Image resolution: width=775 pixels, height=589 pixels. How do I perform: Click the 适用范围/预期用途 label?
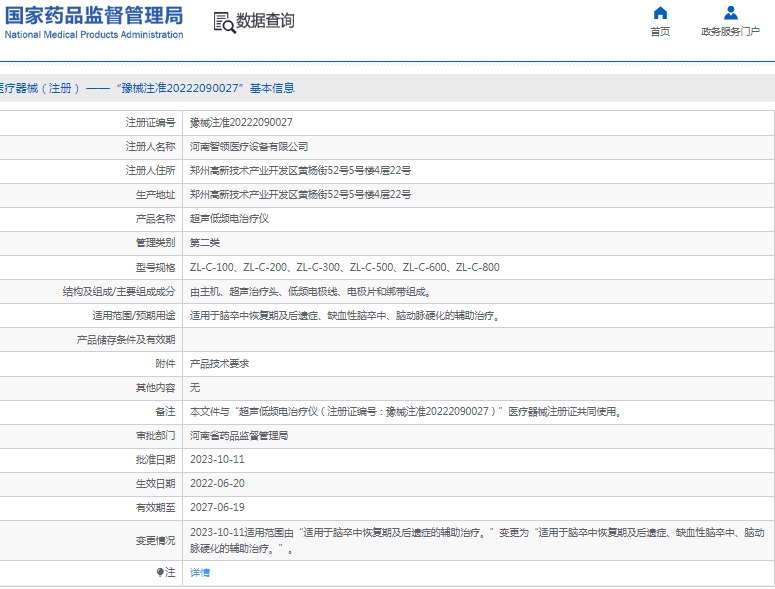click(133, 315)
